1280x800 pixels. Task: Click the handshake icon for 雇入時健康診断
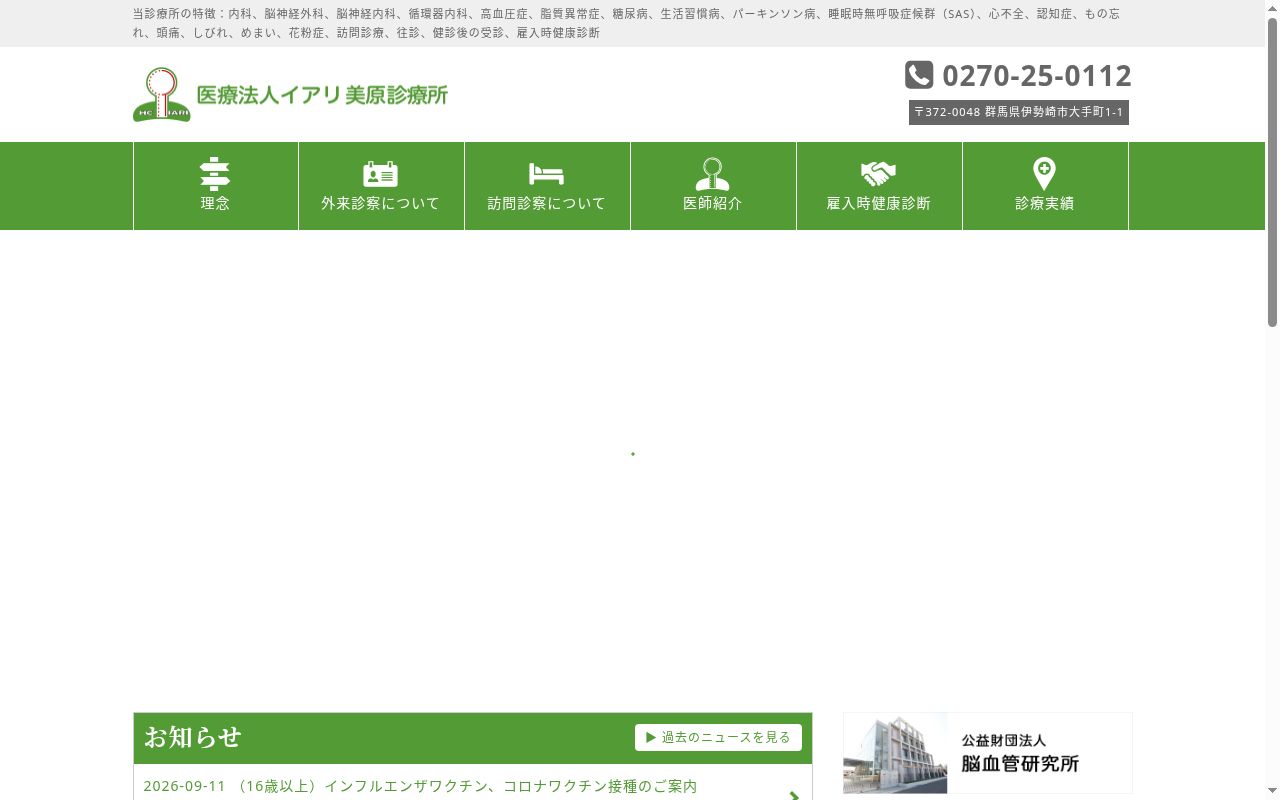(878, 174)
